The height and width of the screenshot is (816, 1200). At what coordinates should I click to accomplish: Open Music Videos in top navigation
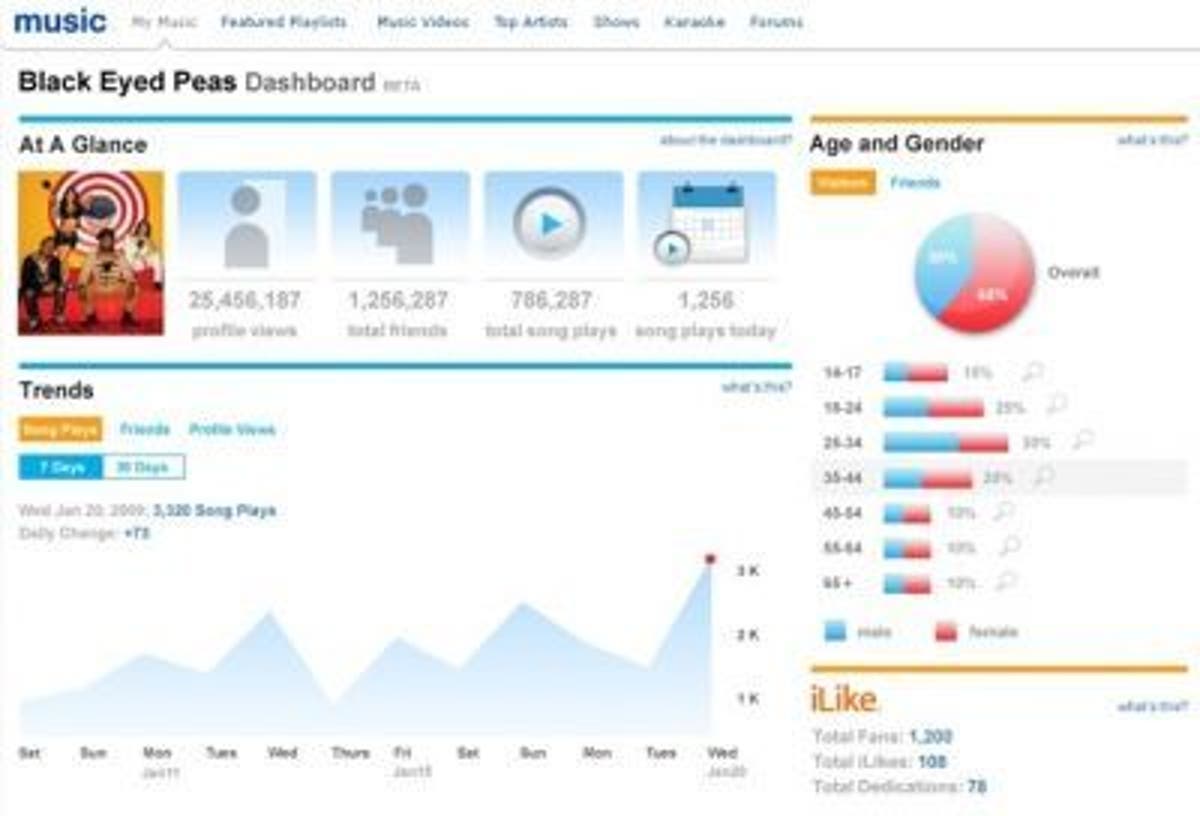point(422,22)
